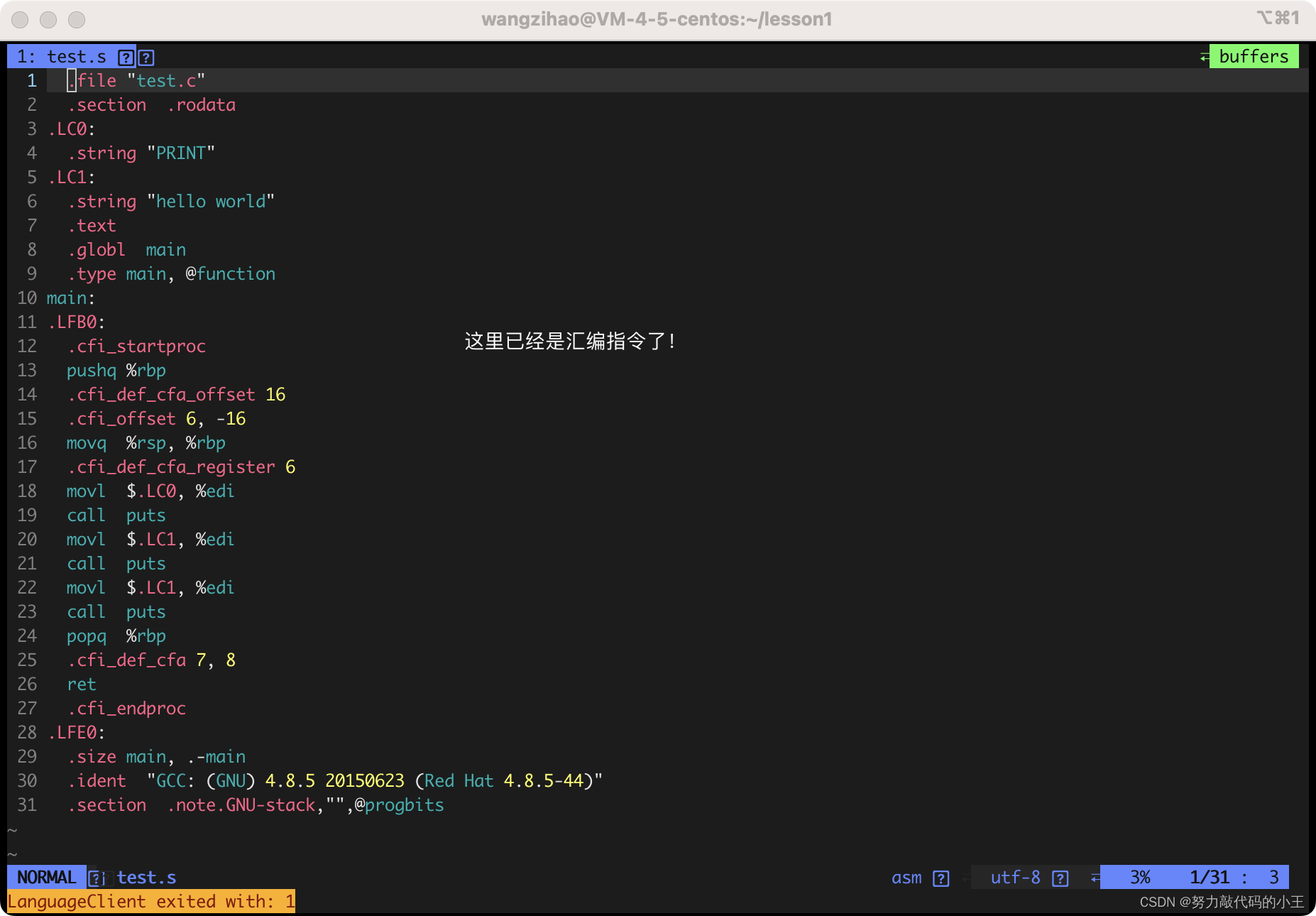Click the ? icon beside the asm filetype
The image size is (1316, 916).
pos(941,878)
